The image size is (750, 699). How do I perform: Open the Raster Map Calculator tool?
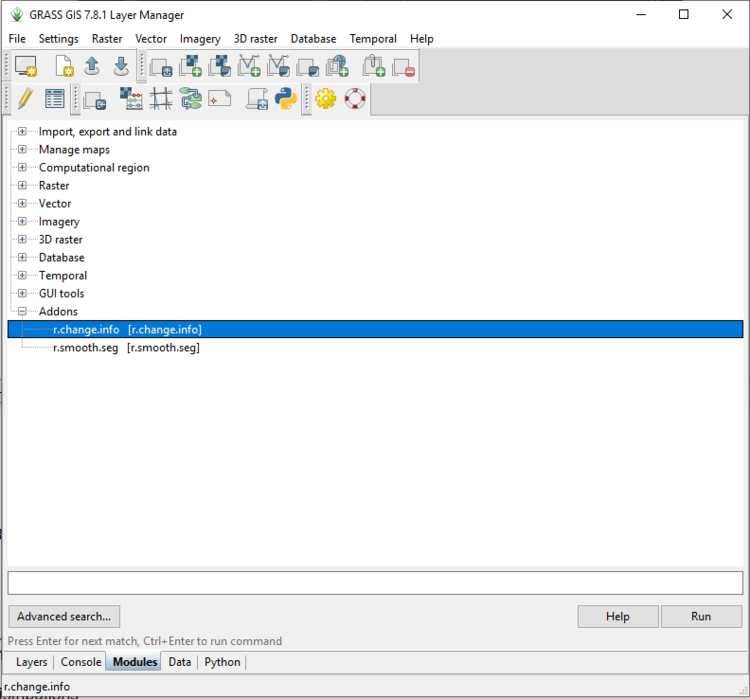pos(131,98)
